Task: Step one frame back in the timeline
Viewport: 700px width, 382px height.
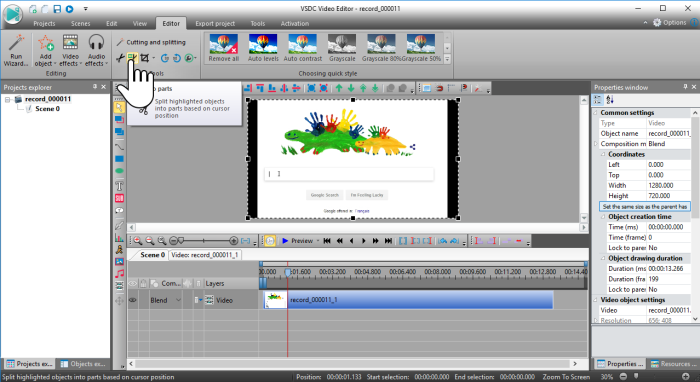Action: pyautogui.click(x=351, y=241)
